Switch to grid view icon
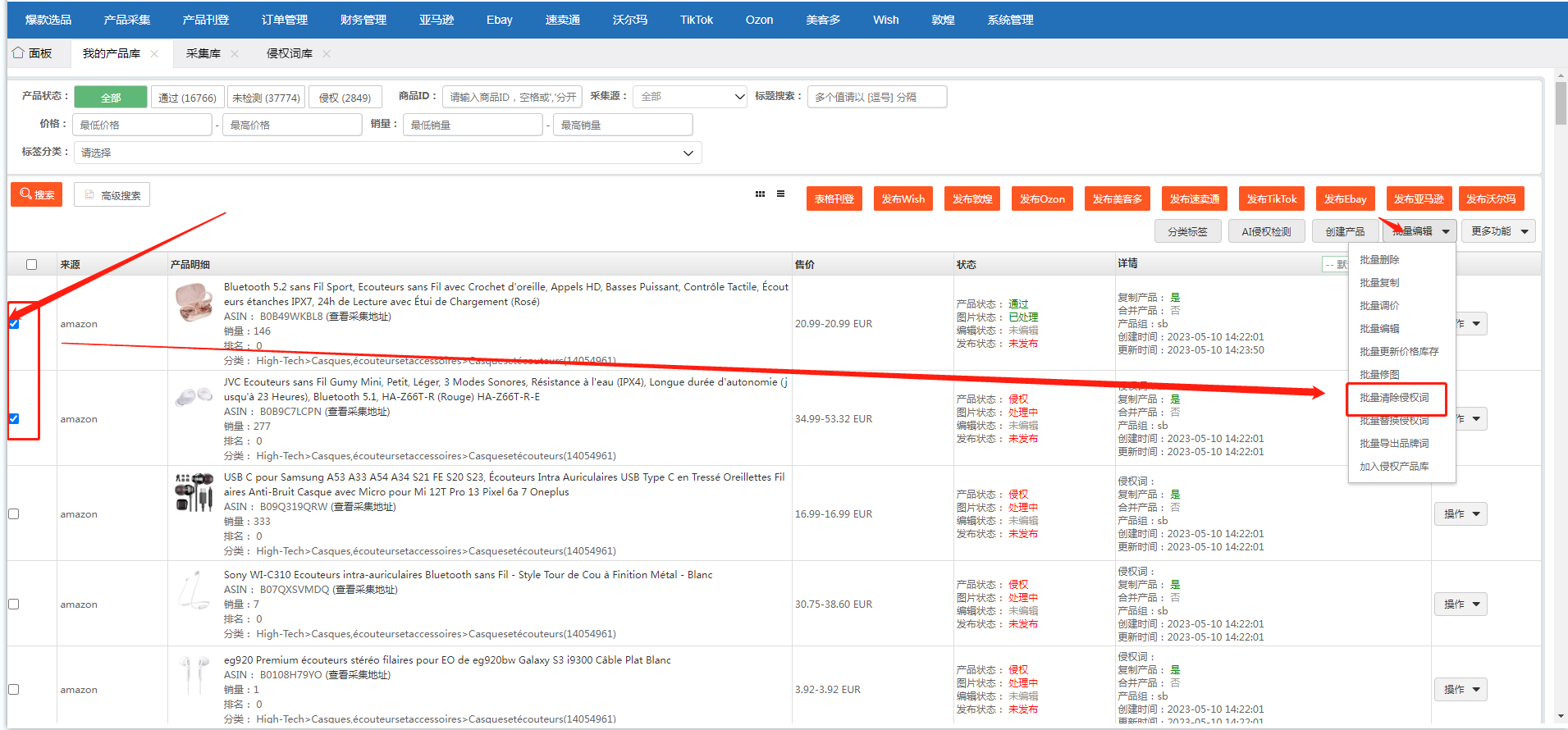Screen dimensions: 1568x730 (x=760, y=194)
